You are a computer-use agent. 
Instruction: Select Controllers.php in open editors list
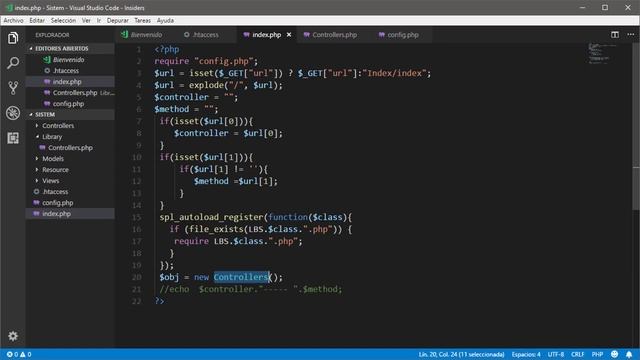70,93
